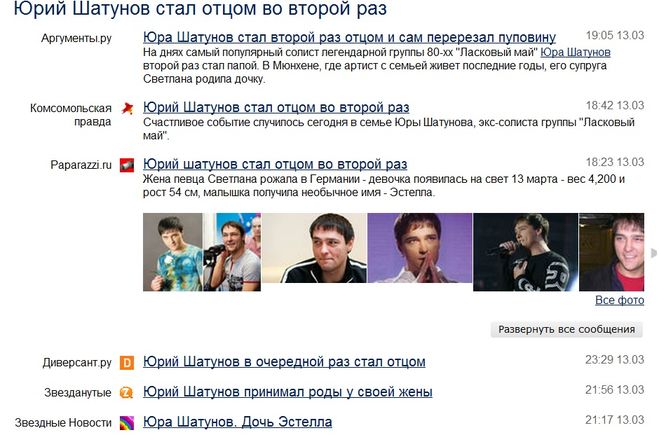Open headline Юра Шатунов. Дочь Эстелла
659x442 pixels.
[237, 422]
